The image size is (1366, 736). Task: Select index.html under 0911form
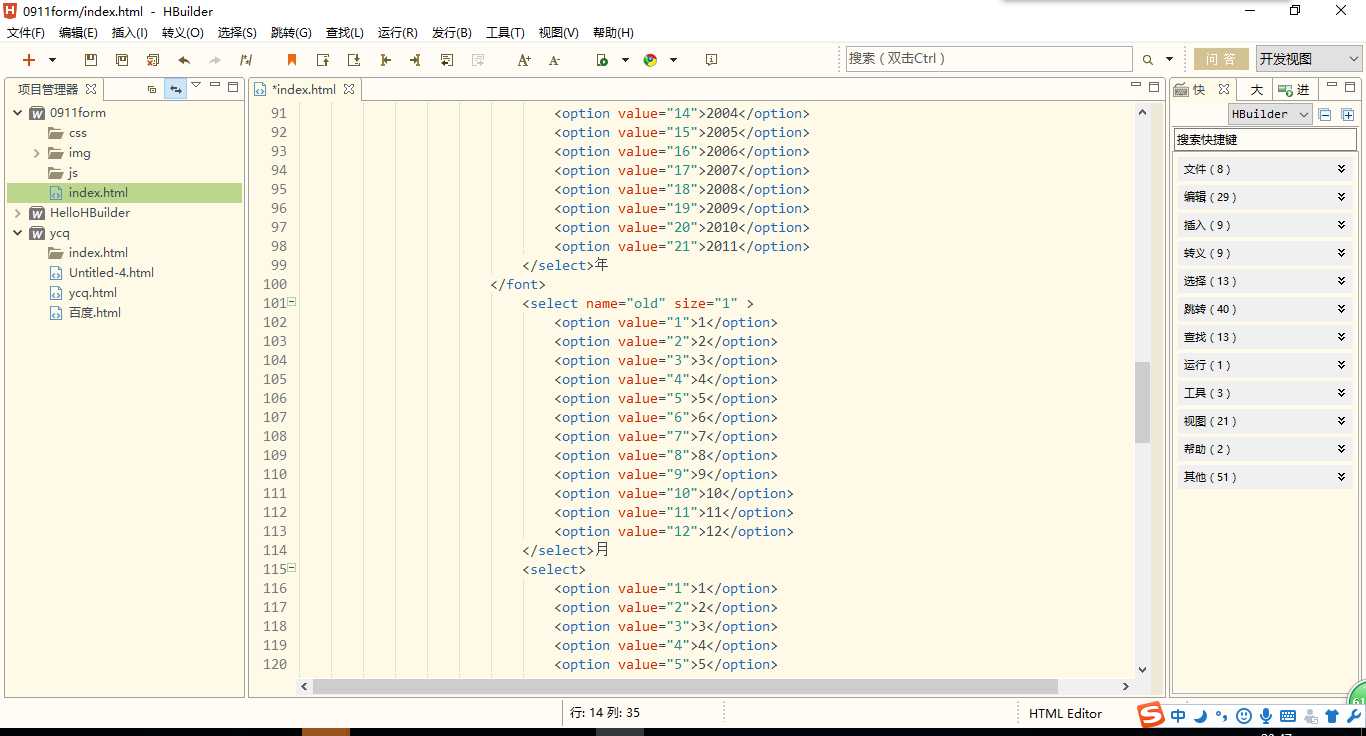pos(98,193)
